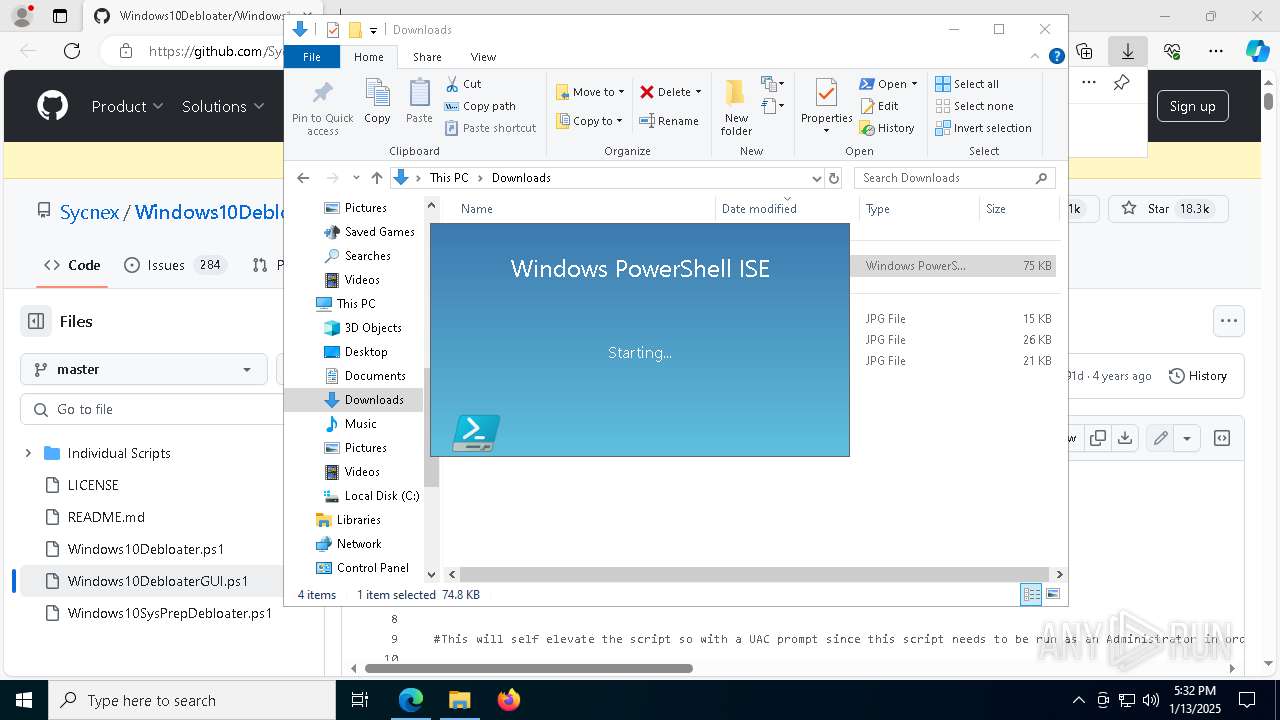
Task: Click History link on GitHub file
Action: [x=1198, y=376]
